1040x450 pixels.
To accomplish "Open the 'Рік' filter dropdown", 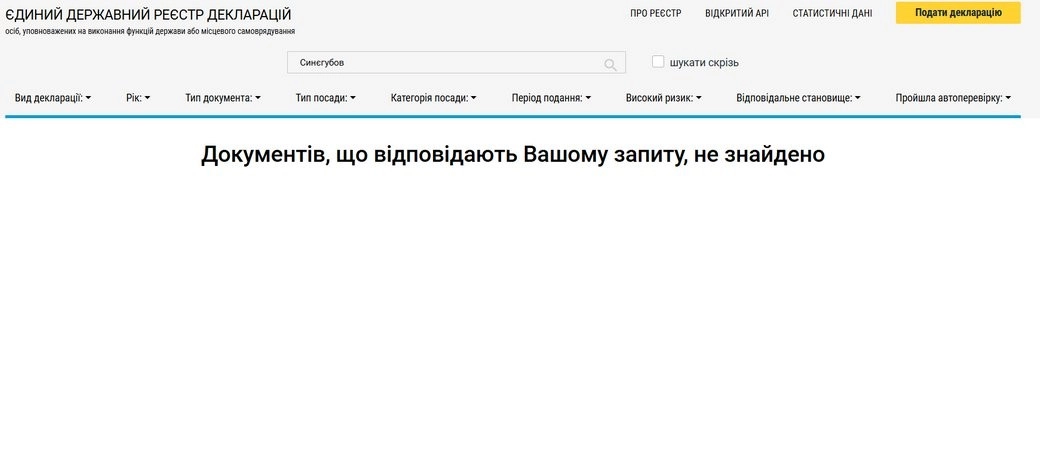I will (138, 98).
